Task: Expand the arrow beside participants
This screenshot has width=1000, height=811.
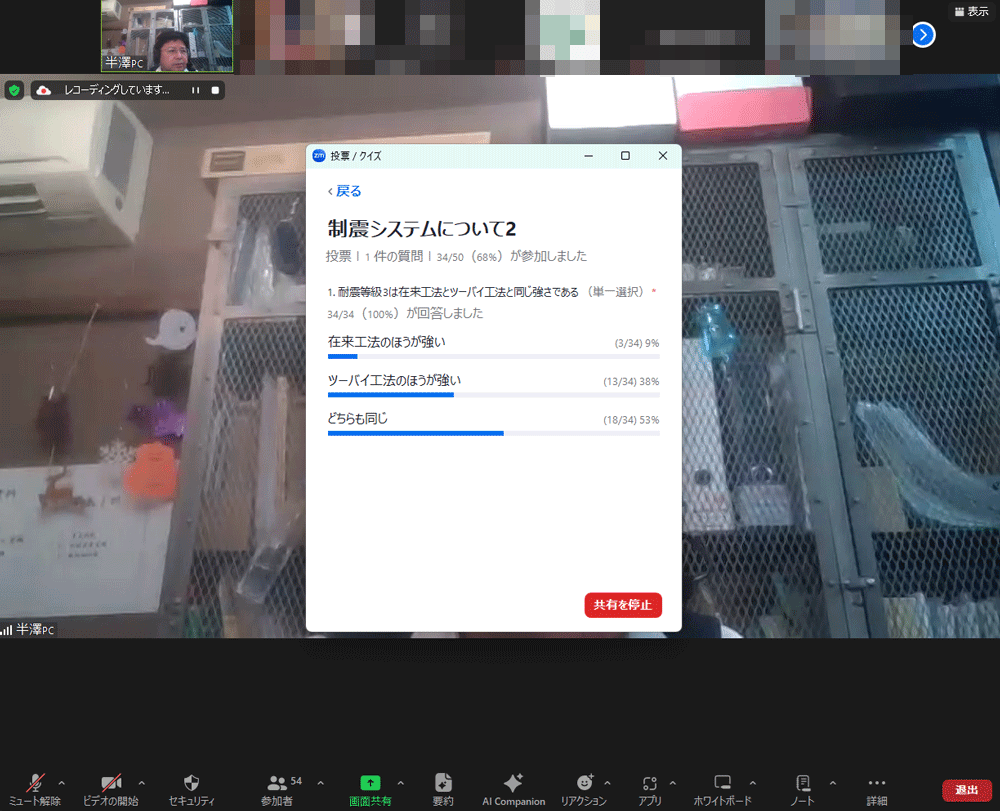Action: coord(320,783)
